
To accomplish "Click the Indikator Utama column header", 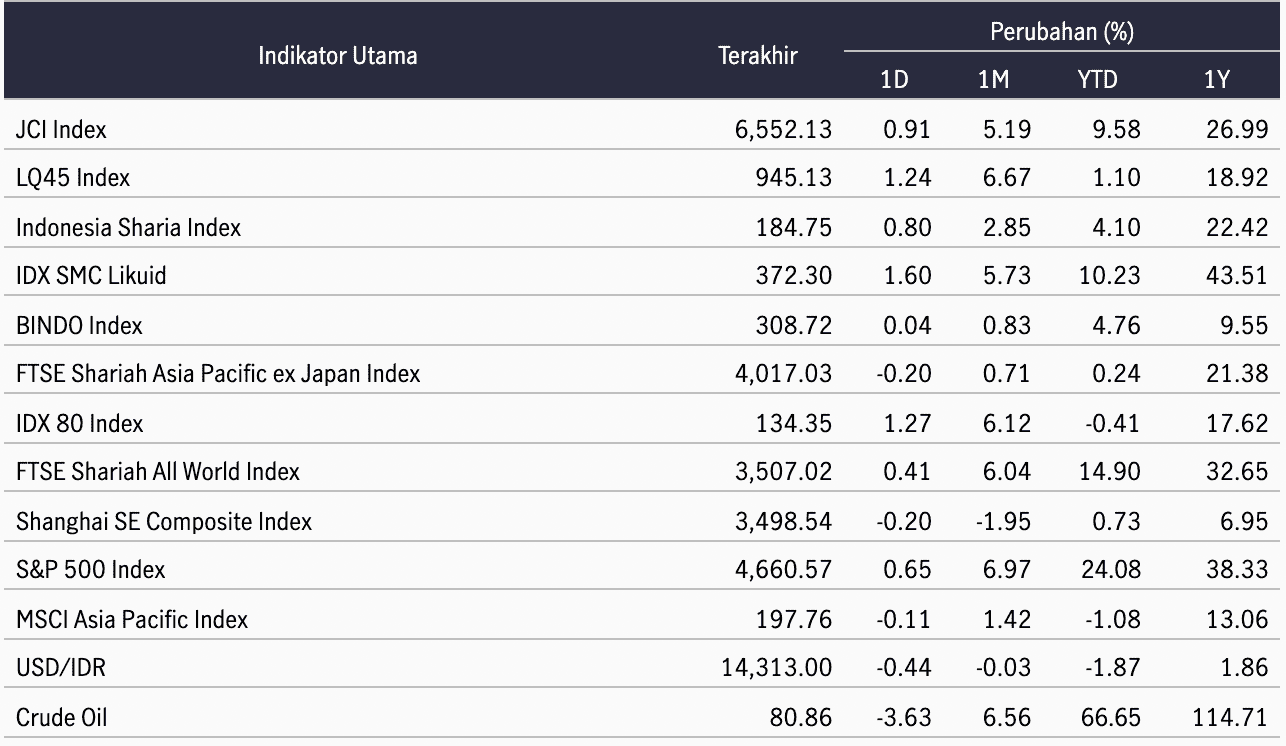I will [x=338, y=56].
